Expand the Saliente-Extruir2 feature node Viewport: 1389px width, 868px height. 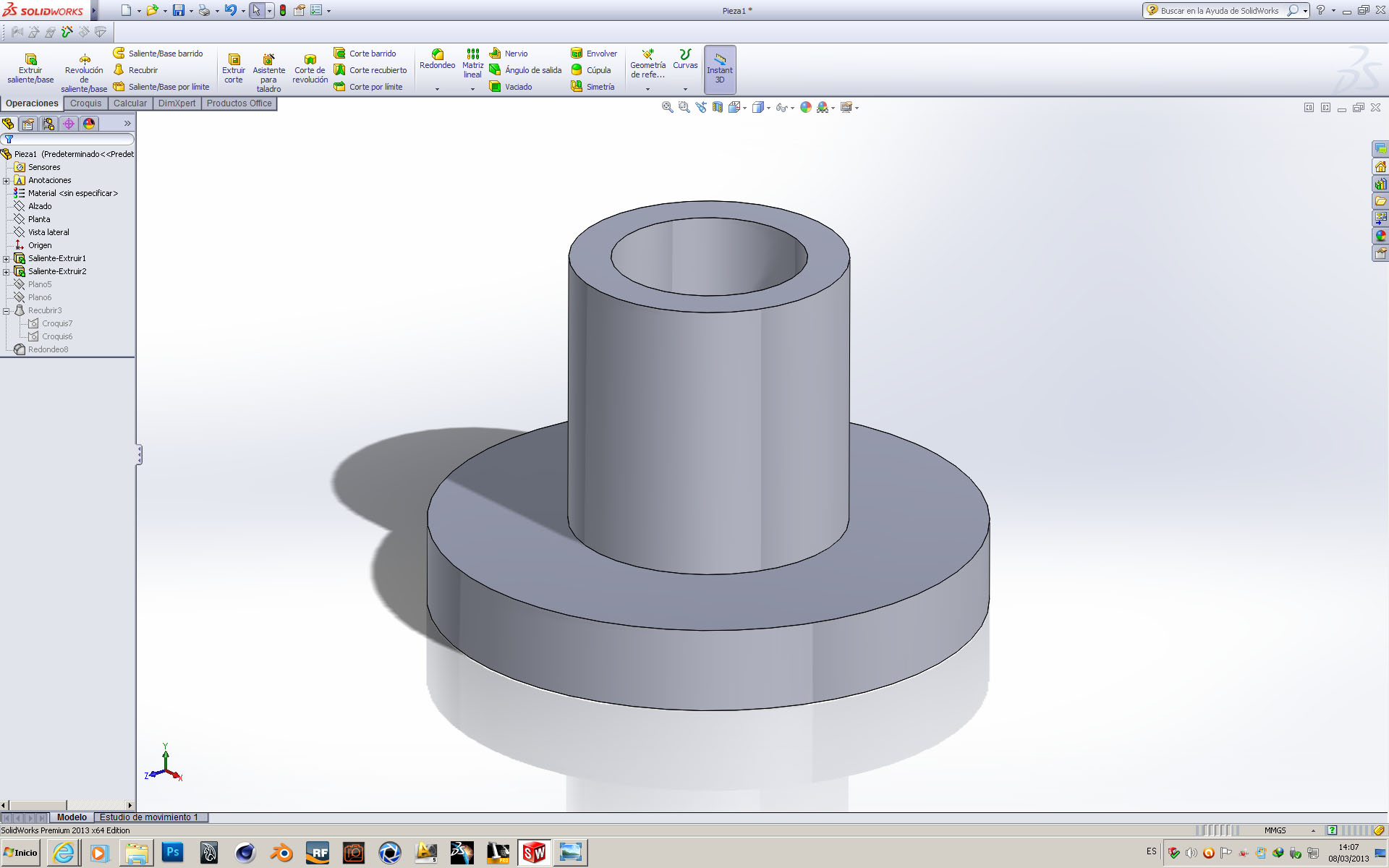pyautogui.click(x=7, y=271)
